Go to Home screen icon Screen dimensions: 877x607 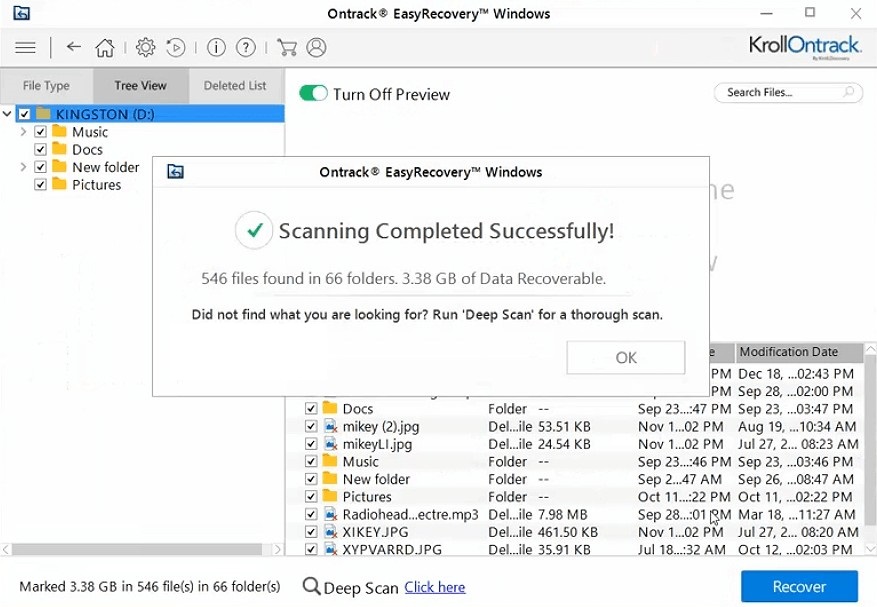click(105, 48)
